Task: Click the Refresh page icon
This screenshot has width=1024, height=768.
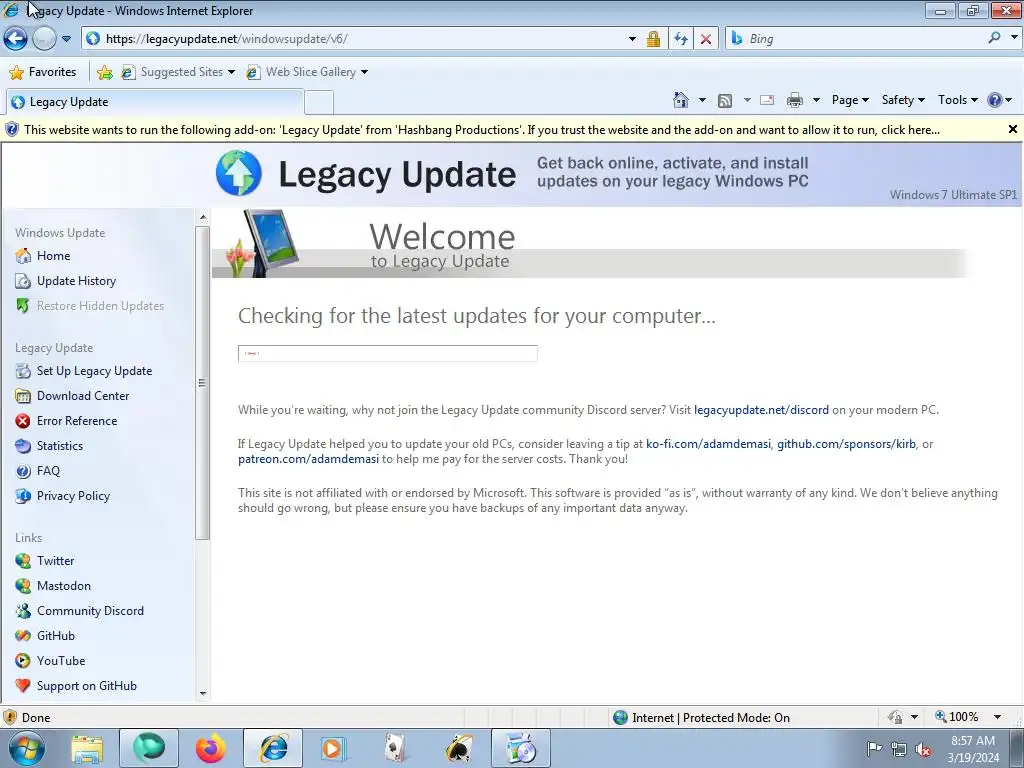Action: pos(680,39)
